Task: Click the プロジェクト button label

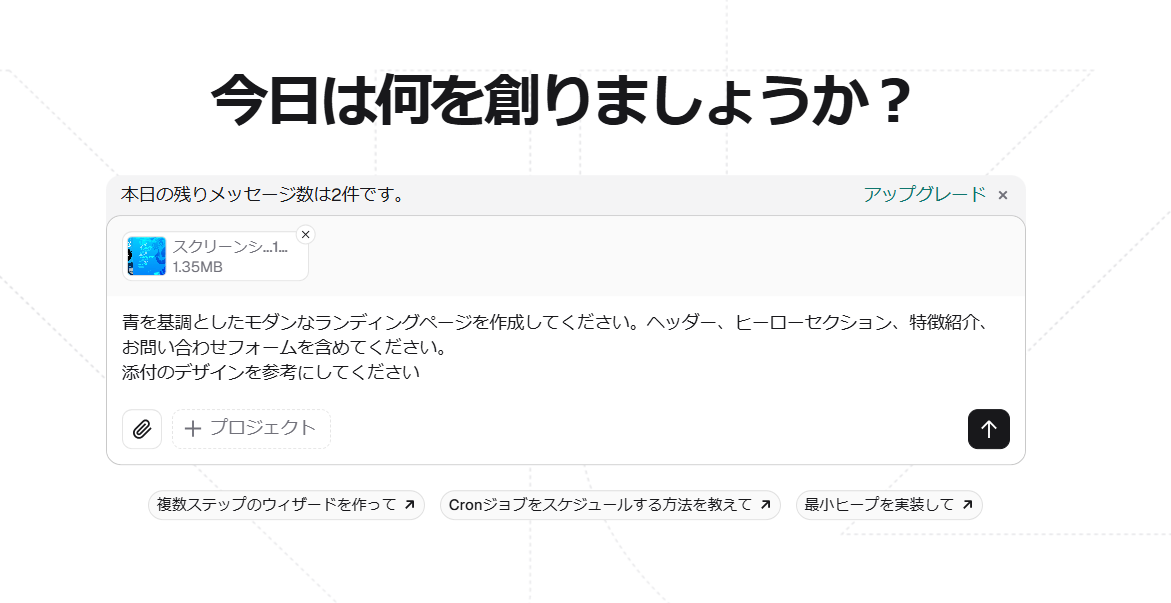Action: pos(262,428)
